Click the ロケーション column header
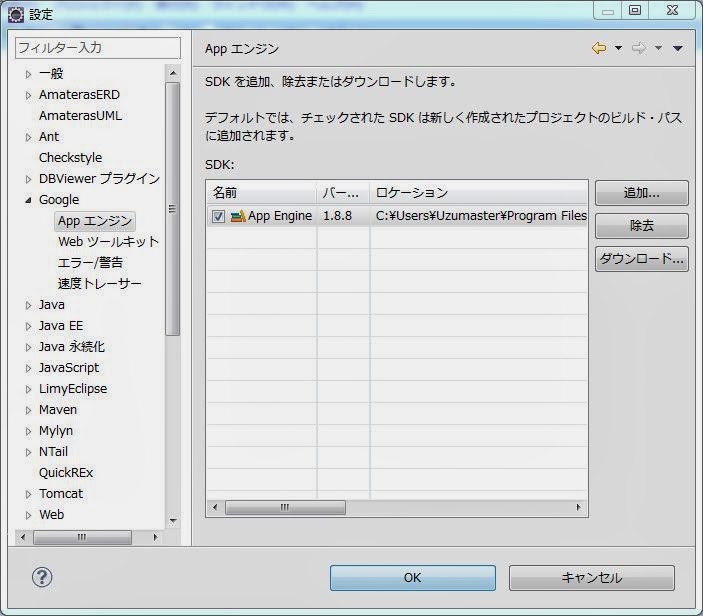703x616 pixels. 479,193
